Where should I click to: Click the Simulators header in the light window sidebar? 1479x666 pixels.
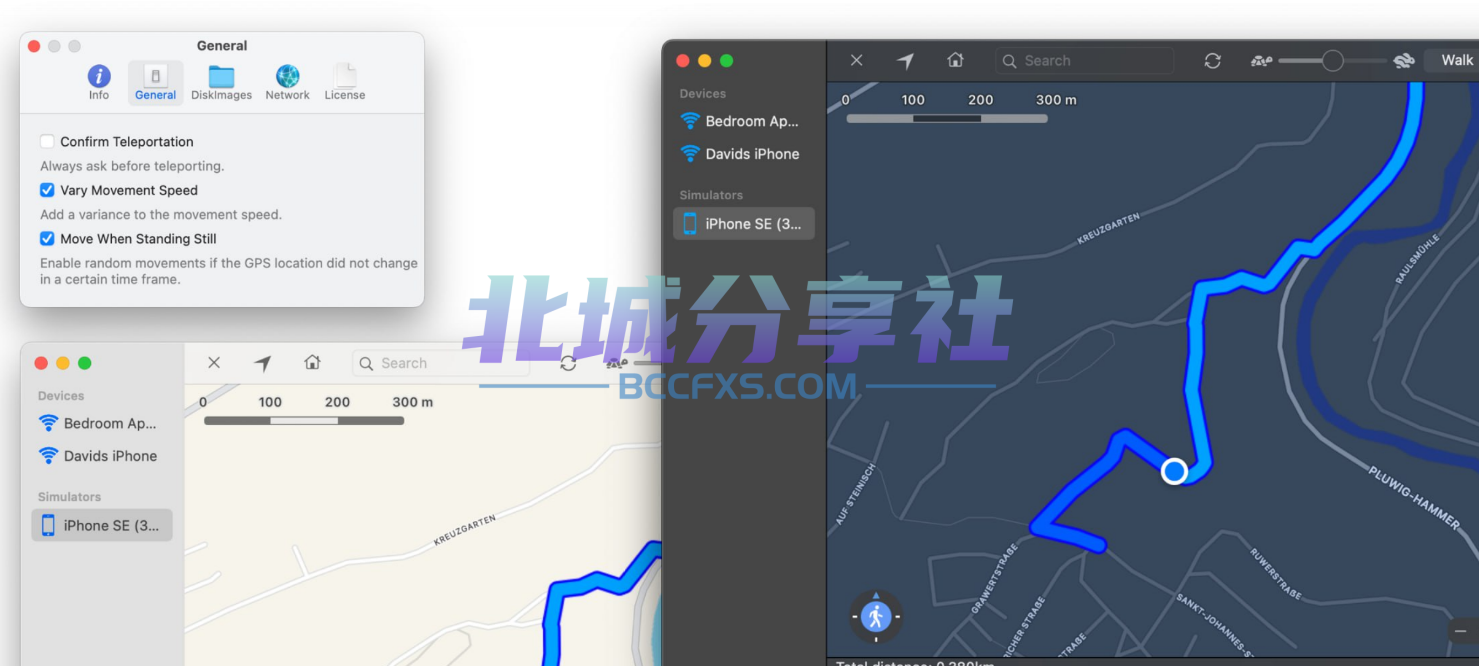pyautogui.click(x=70, y=497)
